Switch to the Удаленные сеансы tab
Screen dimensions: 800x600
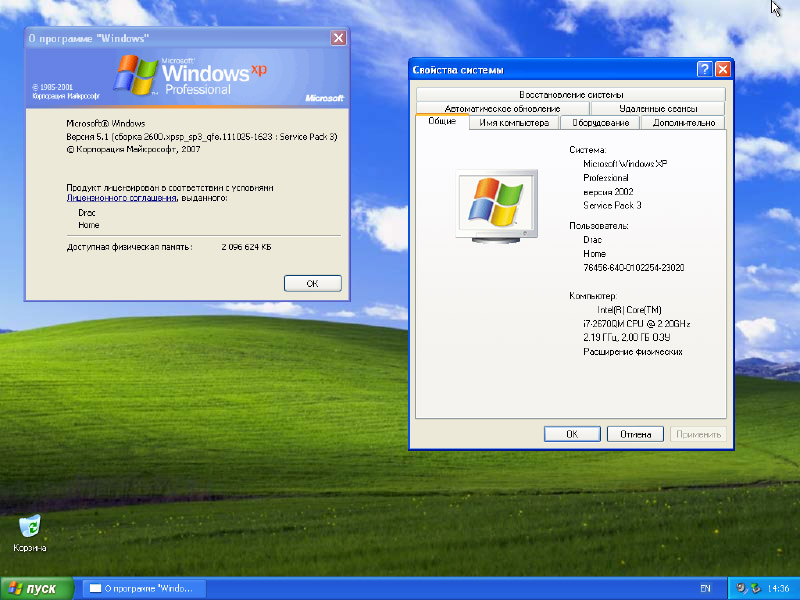pyautogui.click(x=657, y=108)
